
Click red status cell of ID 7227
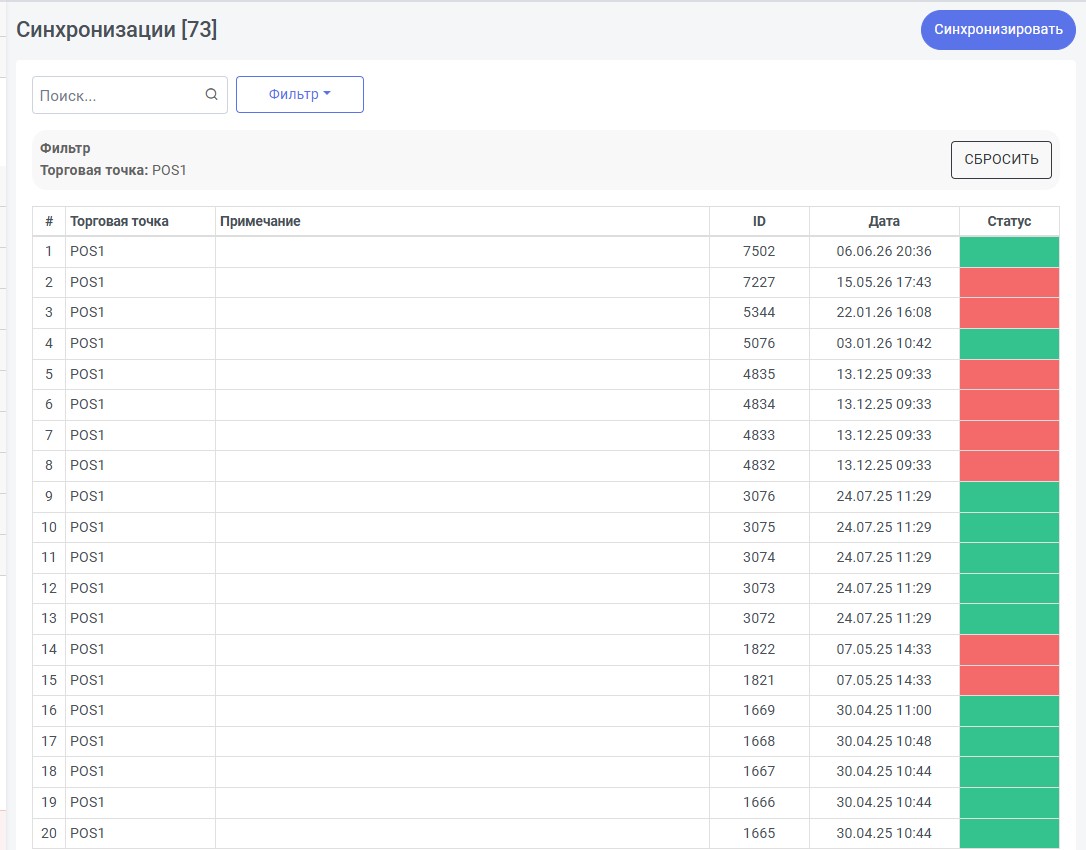(x=1009, y=283)
